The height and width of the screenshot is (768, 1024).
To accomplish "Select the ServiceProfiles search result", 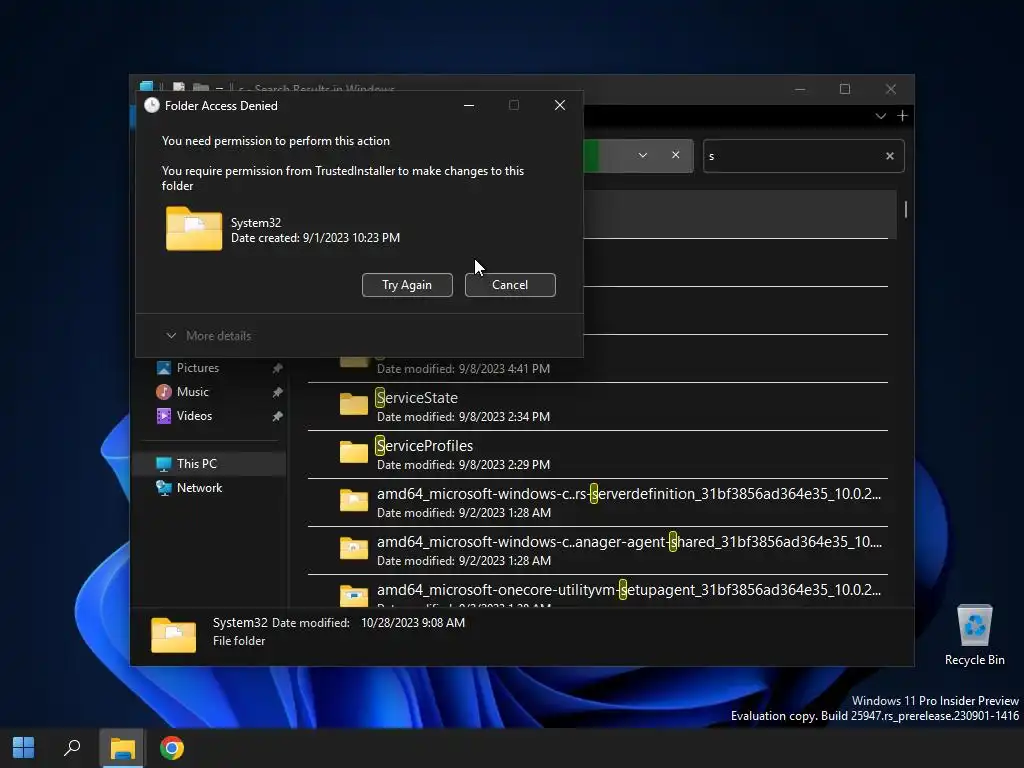I will pos(598,455).
